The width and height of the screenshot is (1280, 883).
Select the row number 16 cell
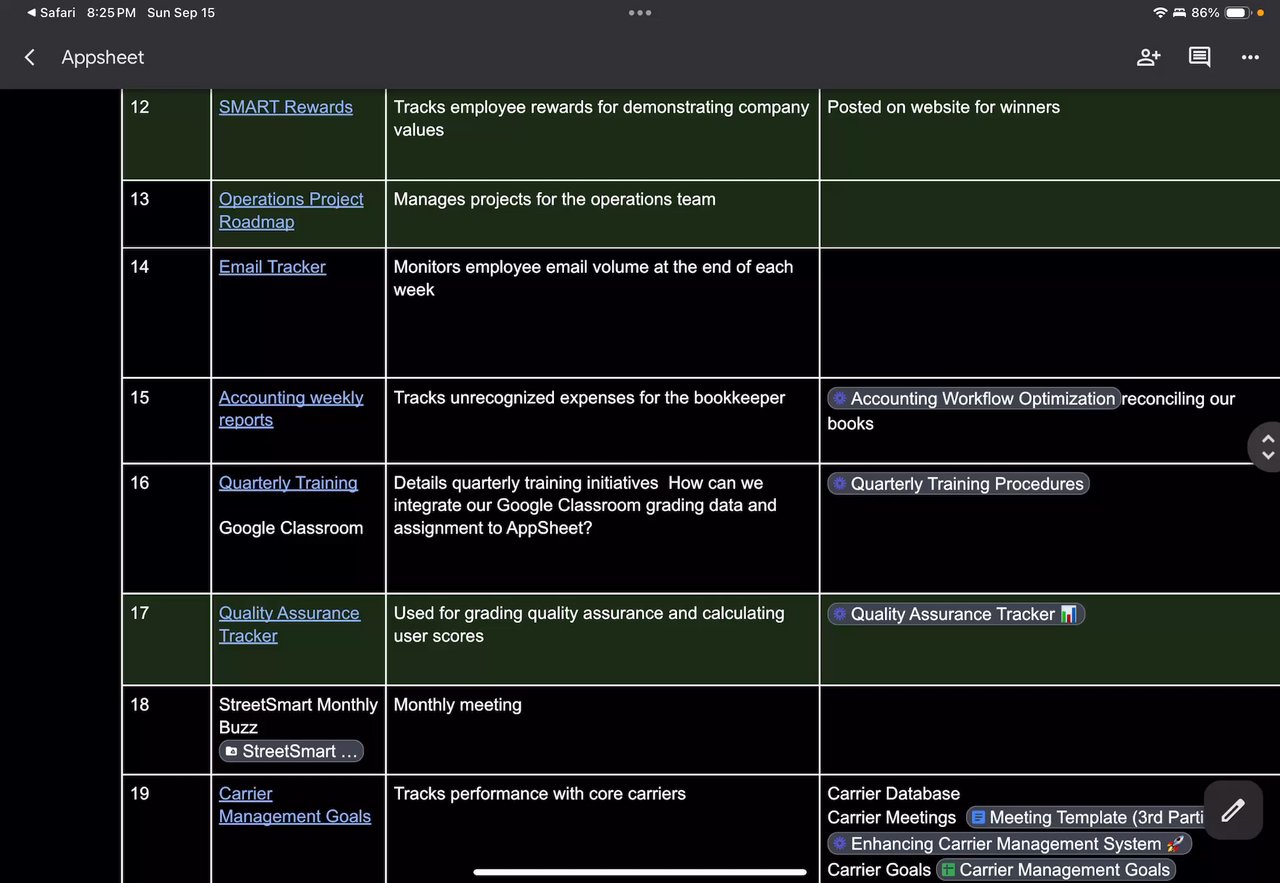166,528
